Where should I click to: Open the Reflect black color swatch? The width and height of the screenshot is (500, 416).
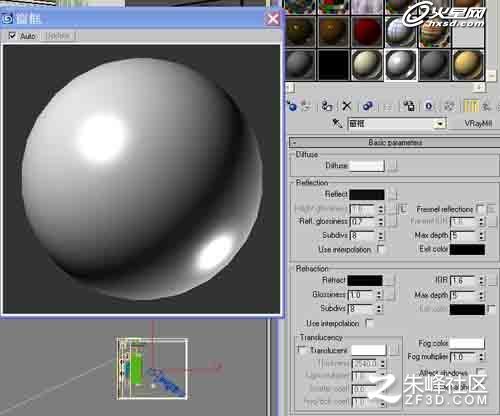pos(367,194)
